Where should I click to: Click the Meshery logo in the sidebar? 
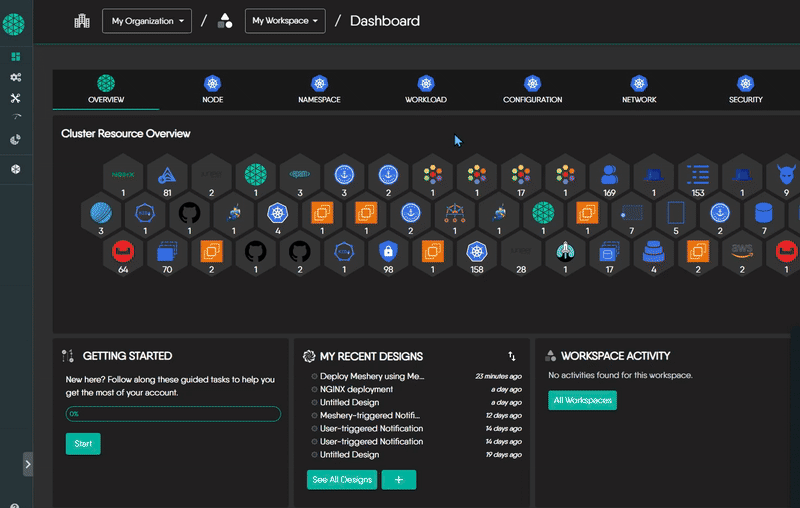[x=15, y=21]
